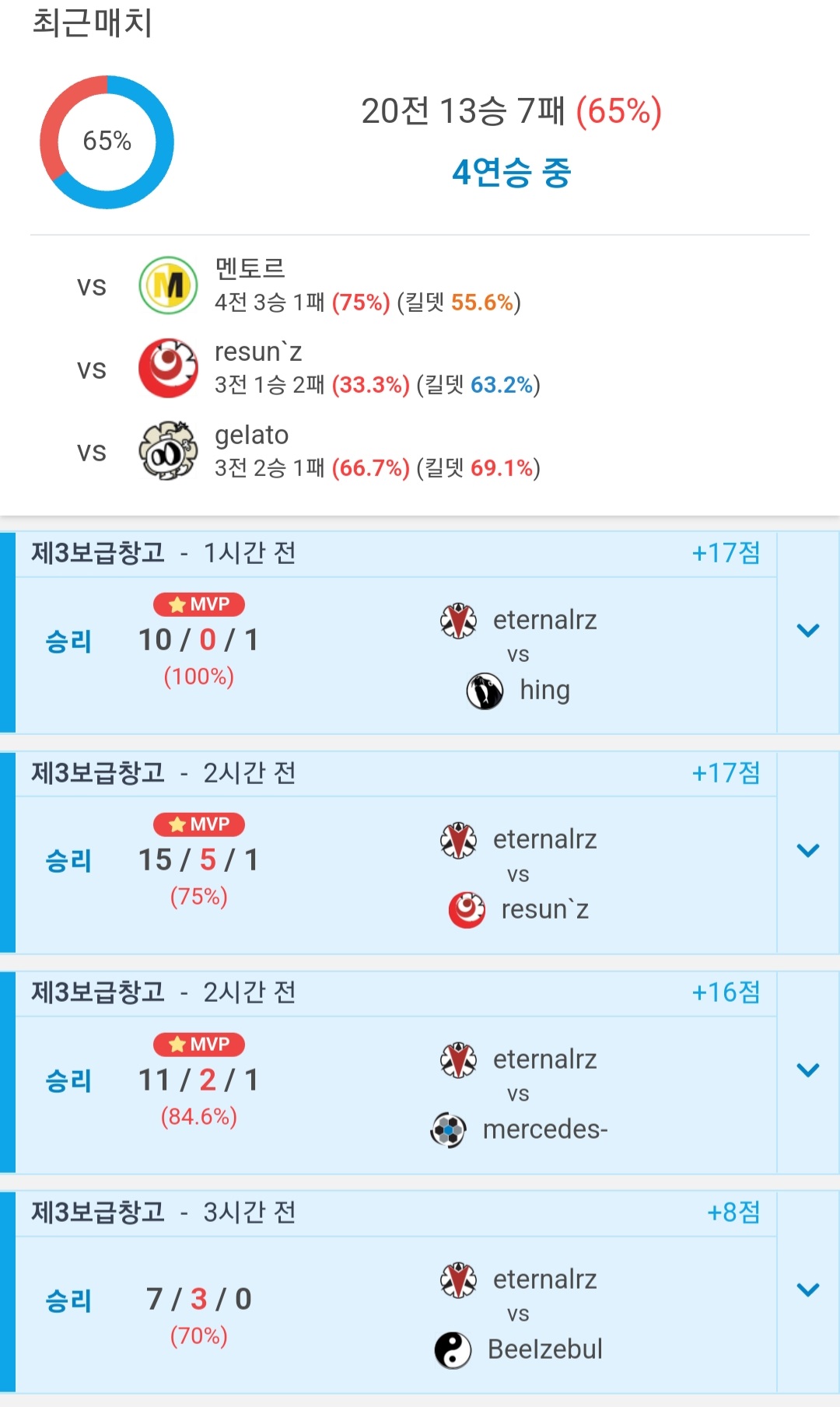The image size is (840, 1407).
Task: Click the Beelzebul yin-yang emblem
Action: (453, 1350)
